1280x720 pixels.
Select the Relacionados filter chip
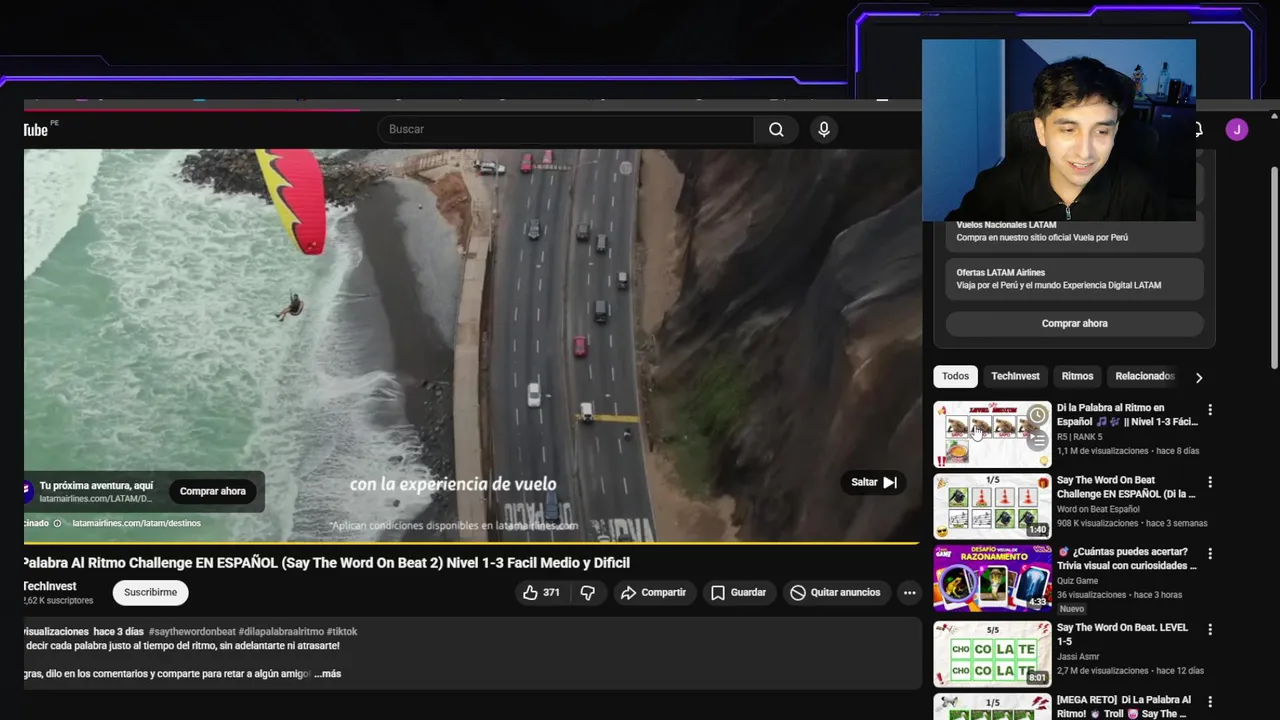pos(1144,376)
